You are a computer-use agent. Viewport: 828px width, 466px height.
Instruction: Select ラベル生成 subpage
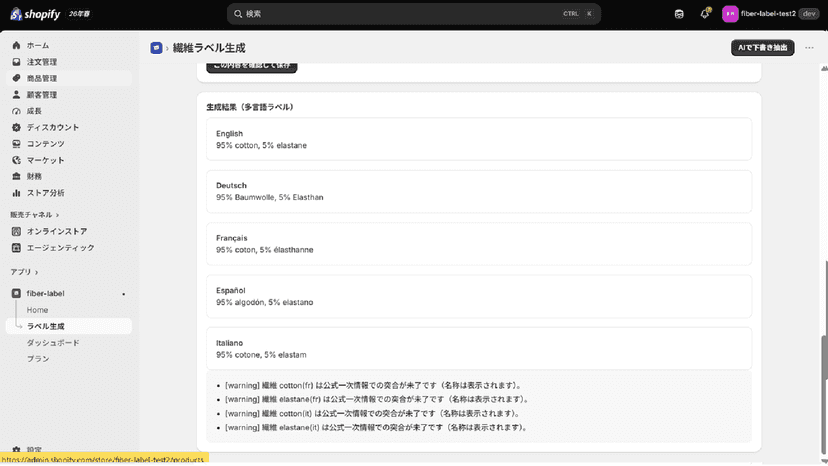click(69, 327)
